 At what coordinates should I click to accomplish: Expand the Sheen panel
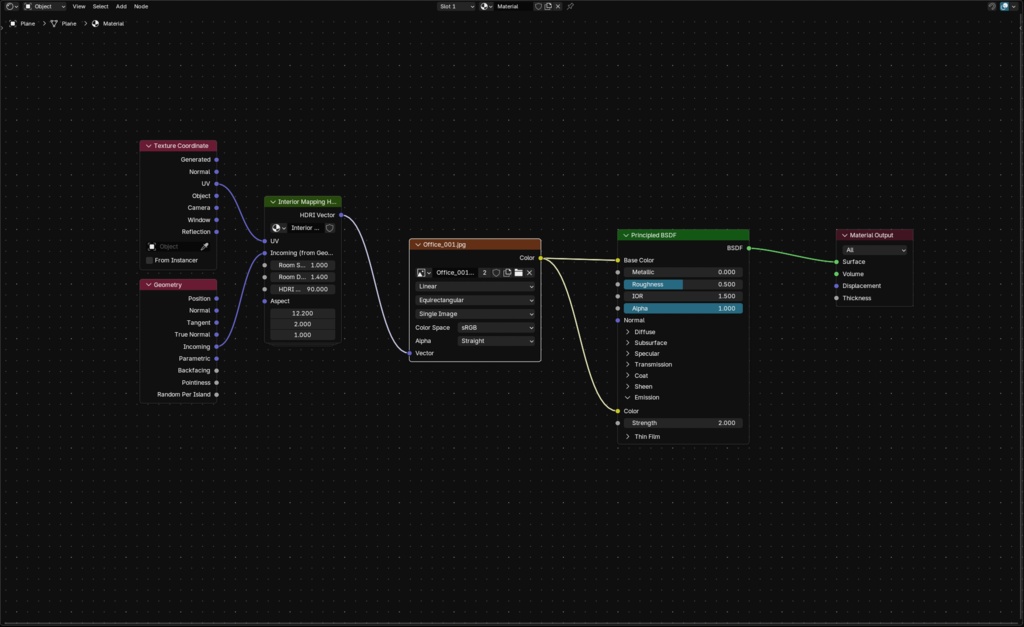(x=628, y=386)
